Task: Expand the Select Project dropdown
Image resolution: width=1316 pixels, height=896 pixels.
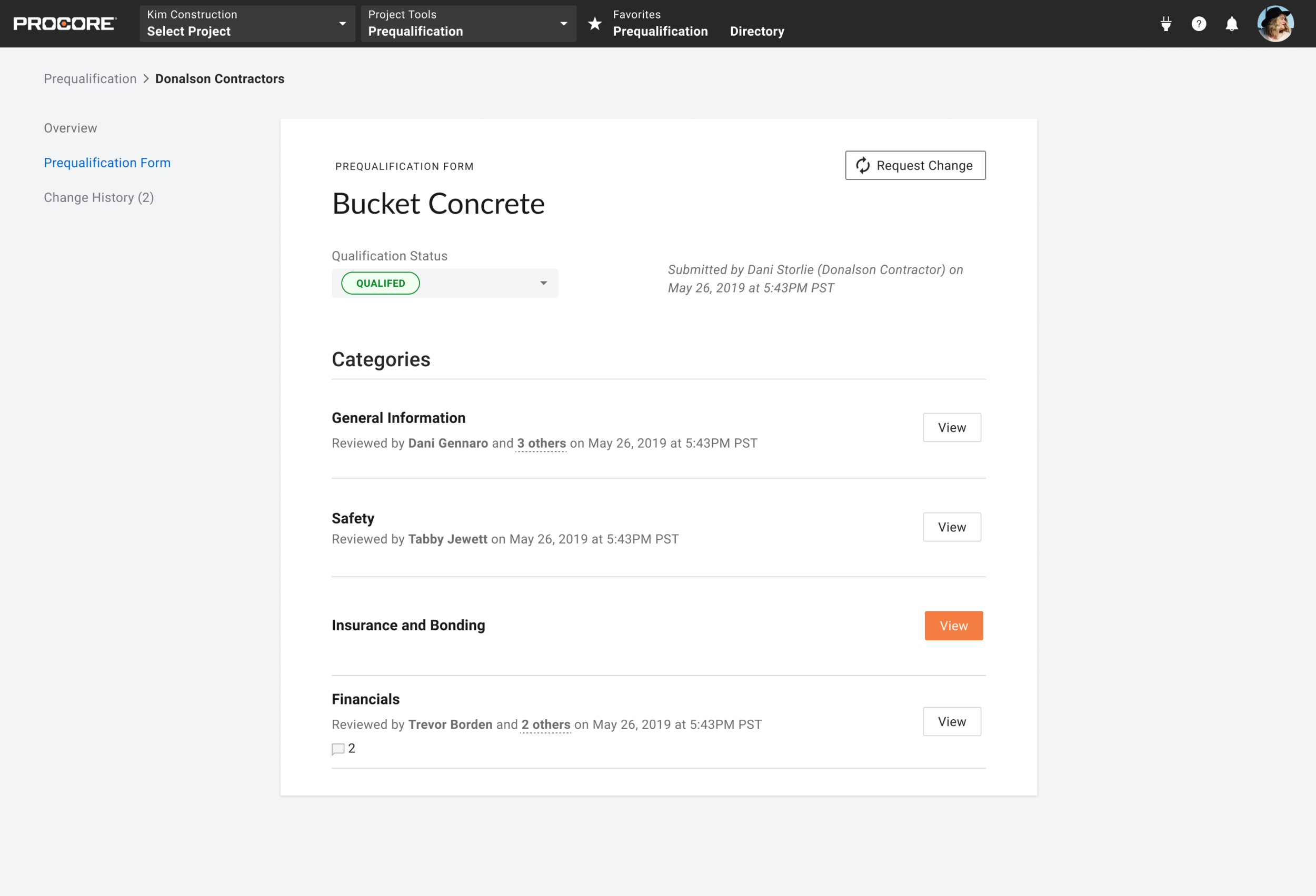Action: (247, 24)
